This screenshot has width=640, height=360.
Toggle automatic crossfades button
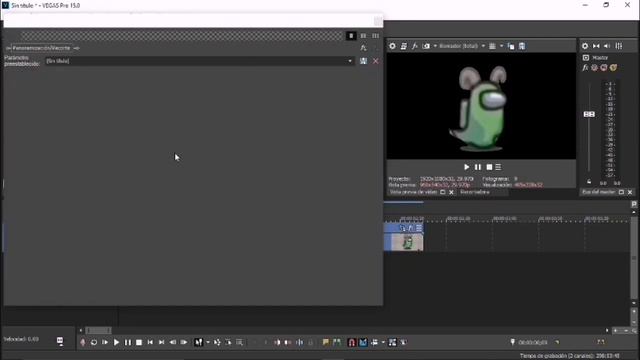click(363, 342)
